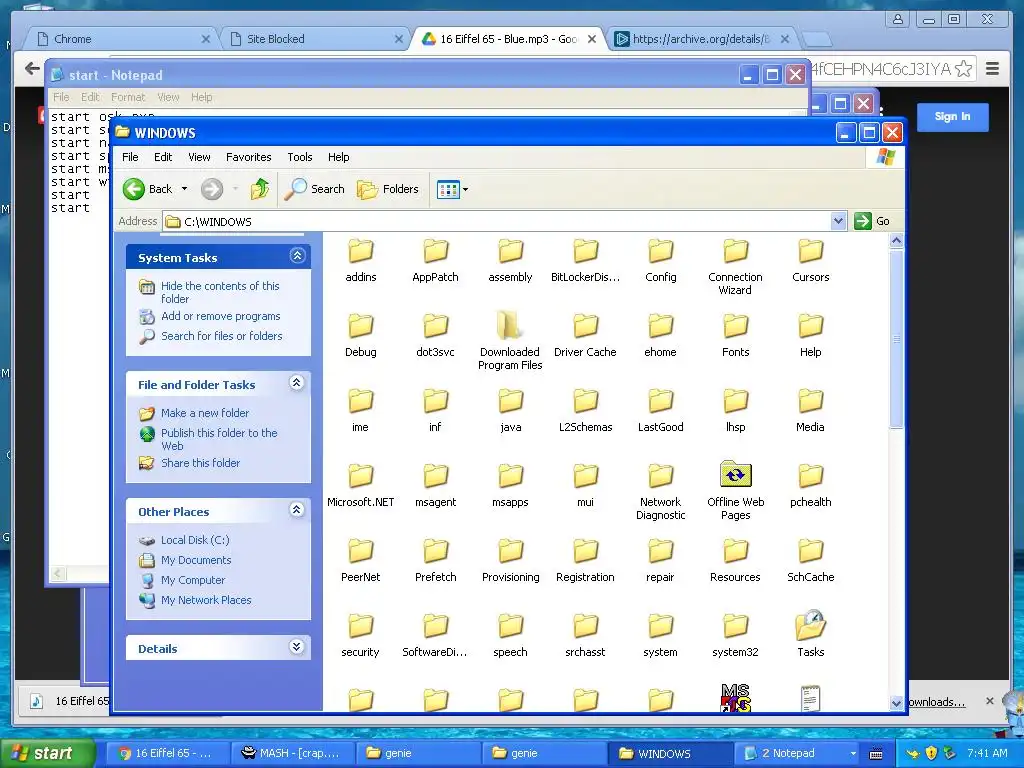Viewport: 1024px width, 768px height.
Task: Select the security folder icon
Action: (360, 626)
